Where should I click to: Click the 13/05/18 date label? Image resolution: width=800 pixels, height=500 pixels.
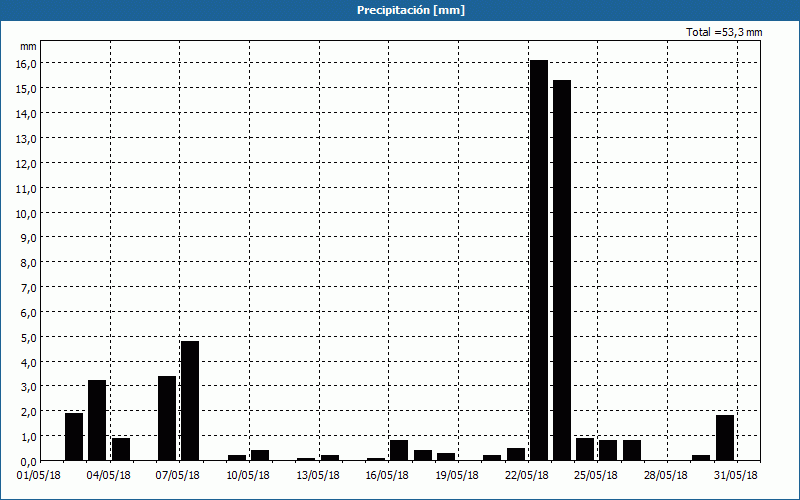tap(318, 476)
